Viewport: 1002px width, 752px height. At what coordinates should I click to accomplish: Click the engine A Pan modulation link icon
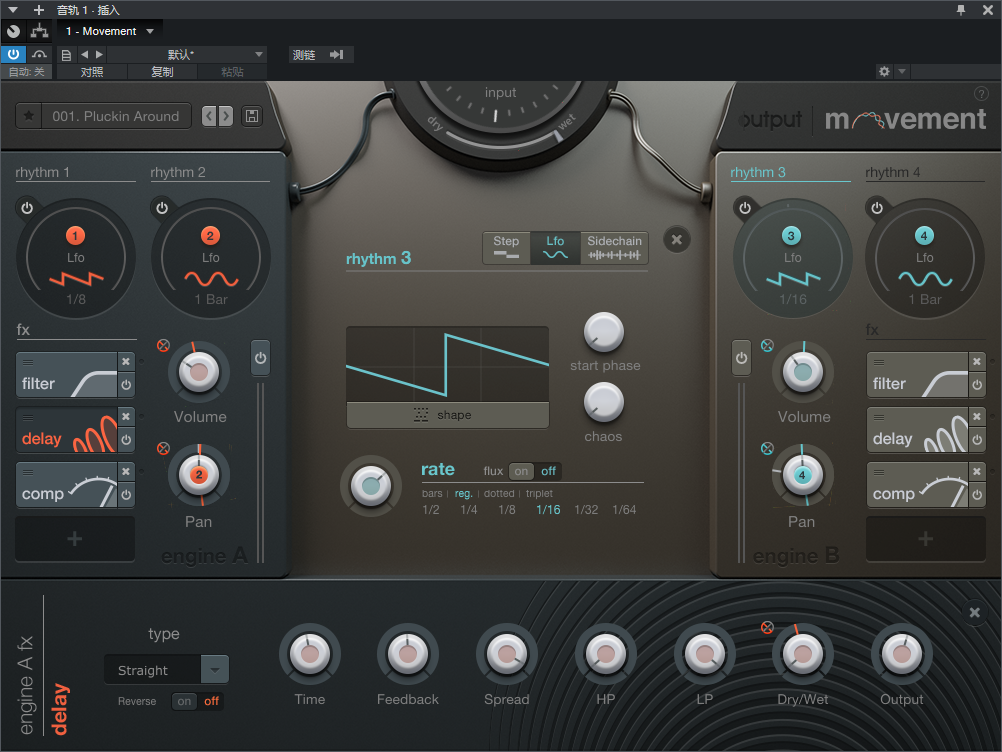(x=164, y=449)
